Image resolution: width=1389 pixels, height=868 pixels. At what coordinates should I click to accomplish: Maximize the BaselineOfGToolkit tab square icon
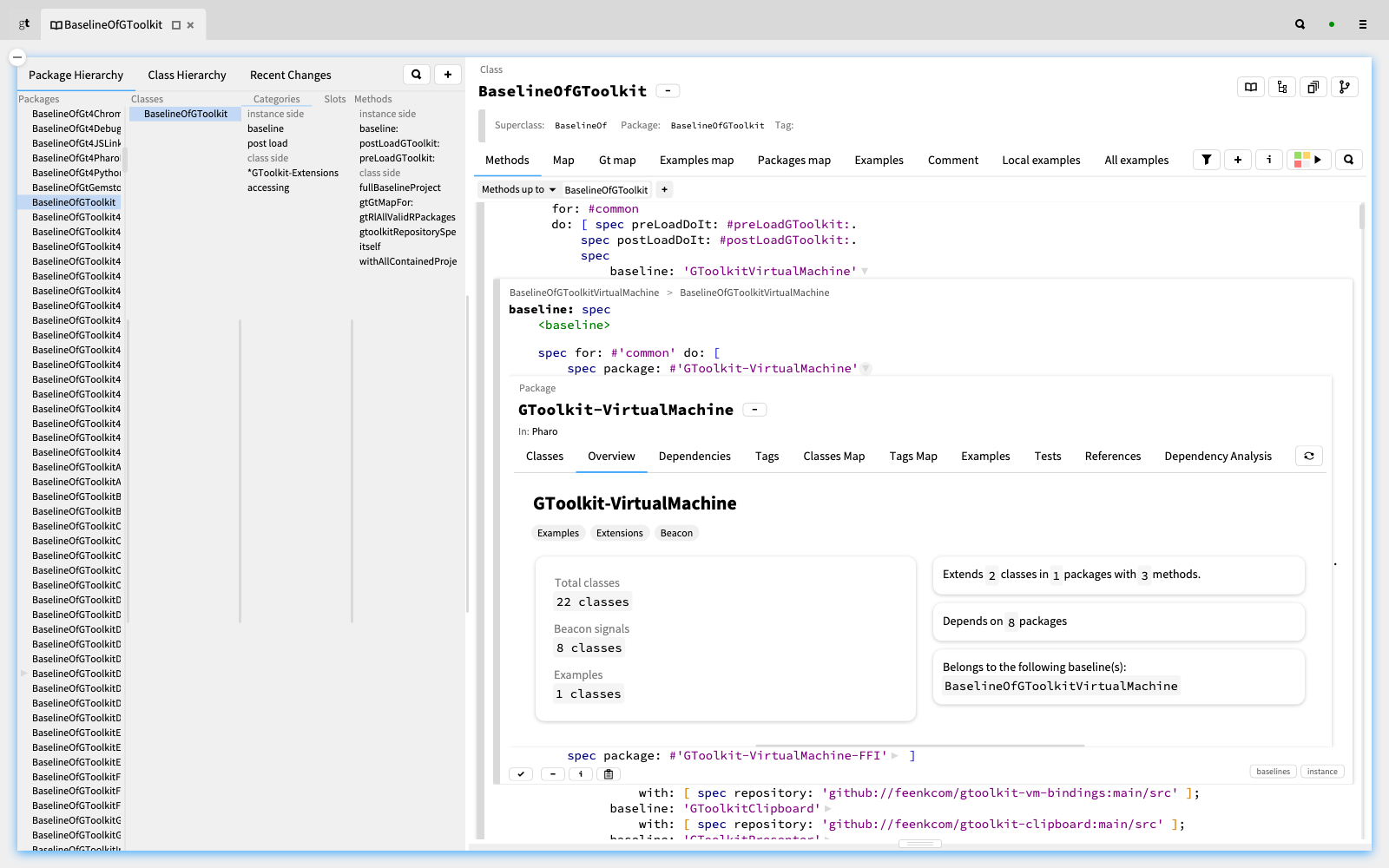pos(176,25)
